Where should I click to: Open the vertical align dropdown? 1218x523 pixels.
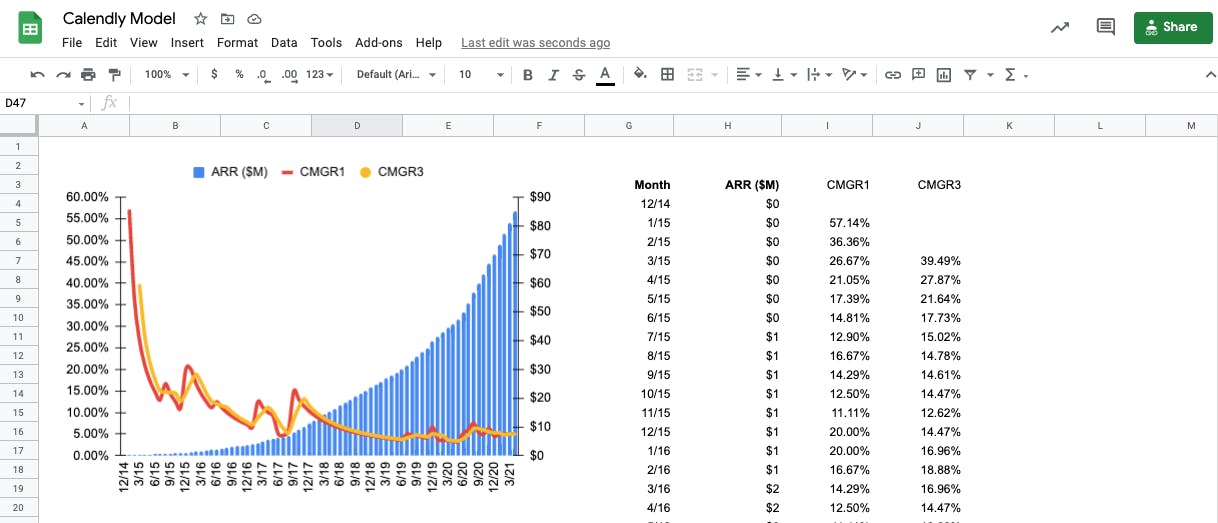pyautogui.click(x=785, y=74)
